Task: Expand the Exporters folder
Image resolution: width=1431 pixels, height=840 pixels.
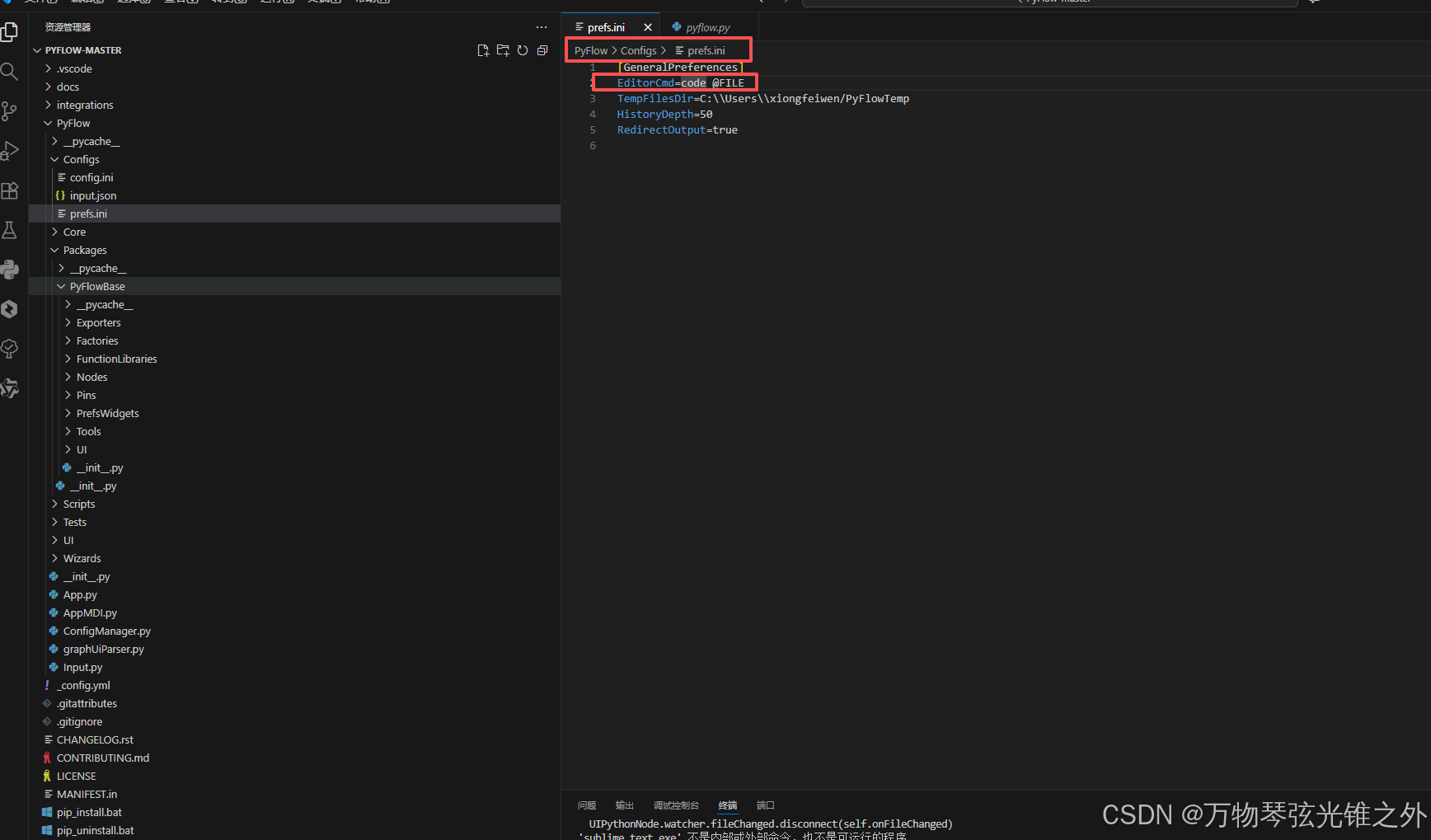Action: (x=98, y=322)
